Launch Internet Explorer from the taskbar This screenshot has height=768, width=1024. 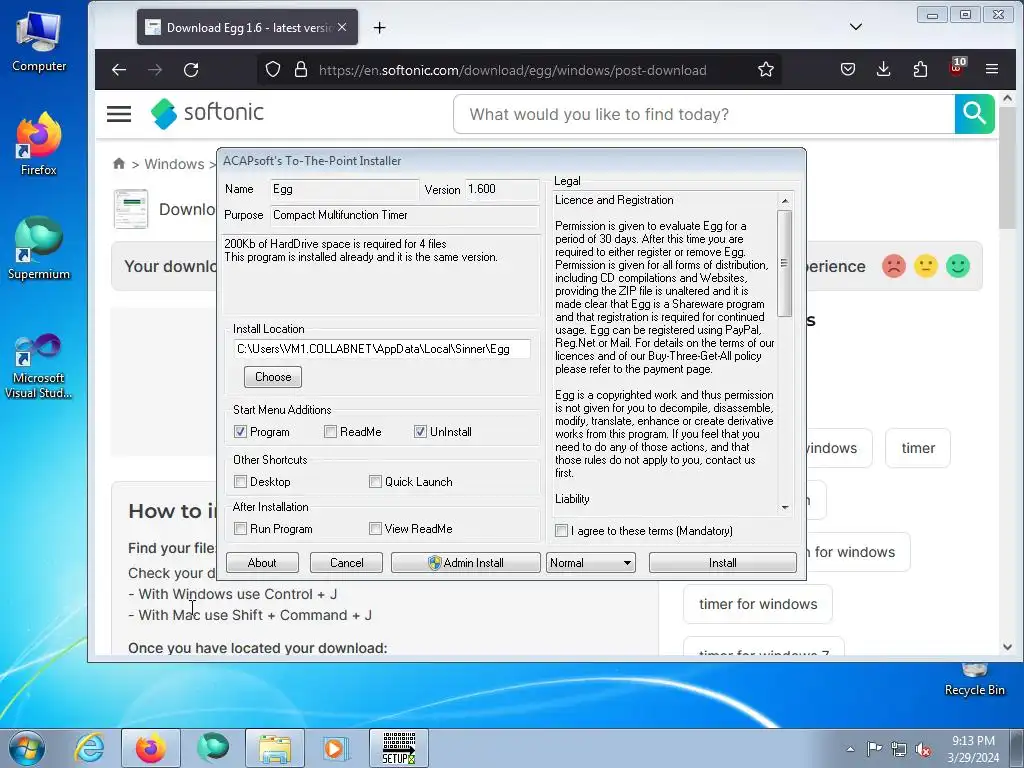tap(89, 748)
